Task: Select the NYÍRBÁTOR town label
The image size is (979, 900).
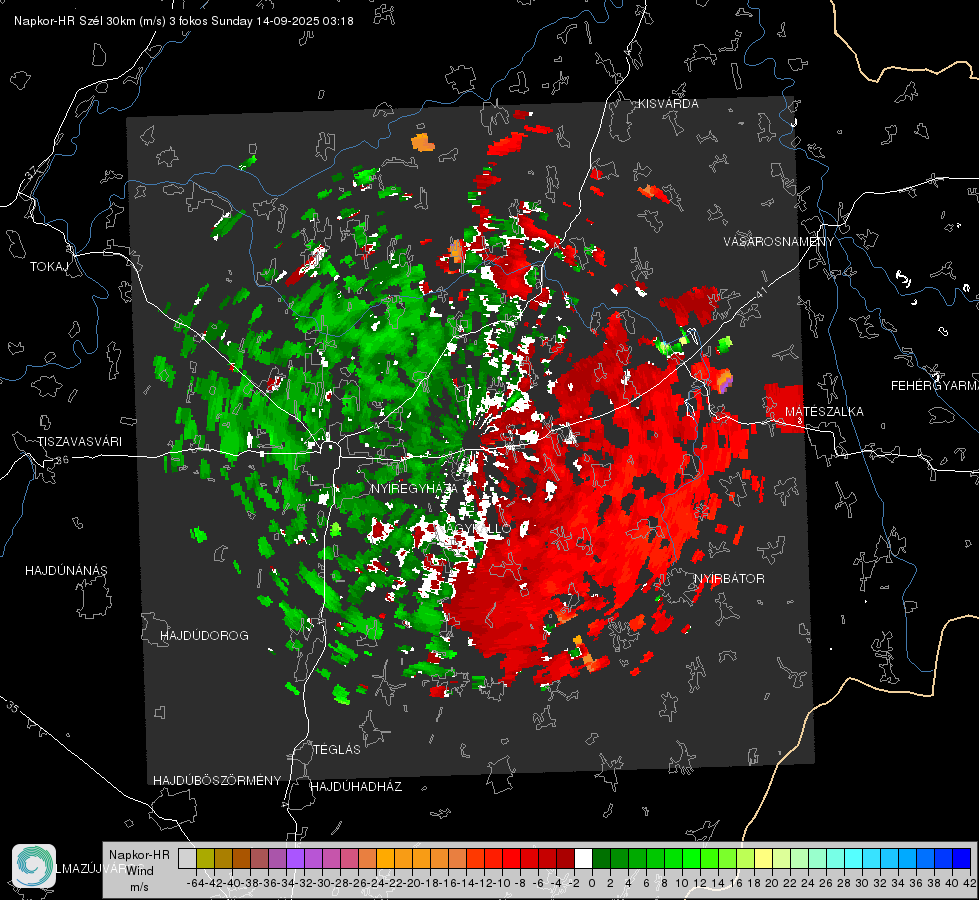Action: 729,579
